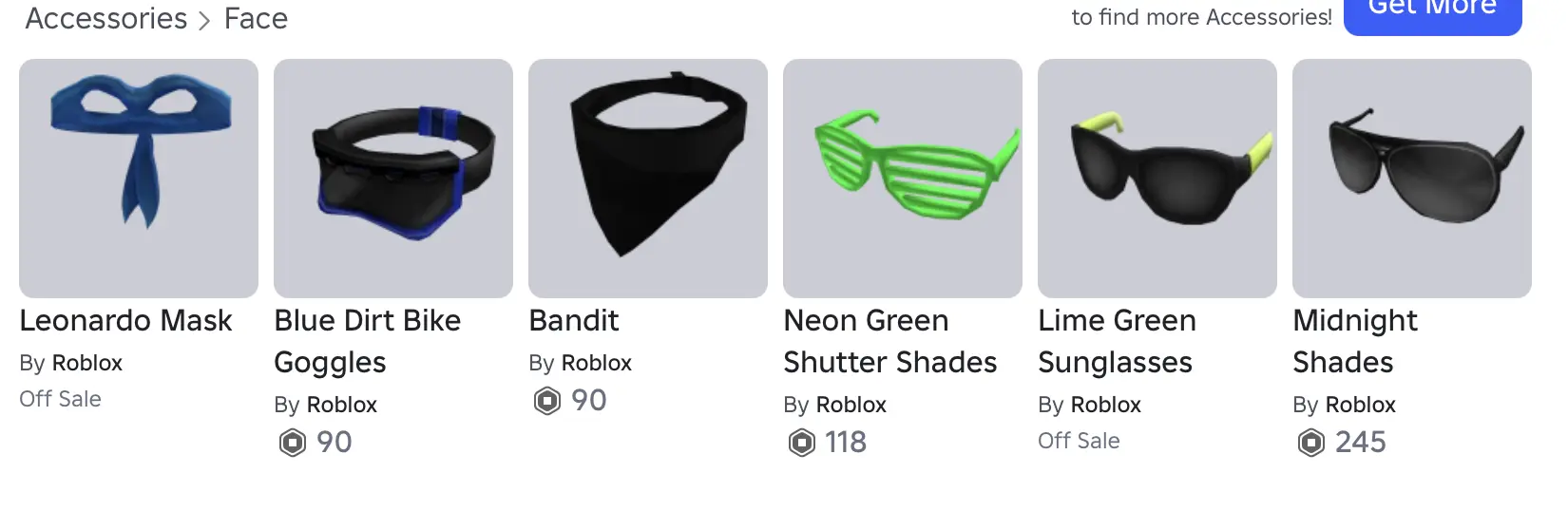This screenshot has height=530, width=1568.
Task: Select the Midnight Shades thumbnail
Action: tap(1412, 179)
